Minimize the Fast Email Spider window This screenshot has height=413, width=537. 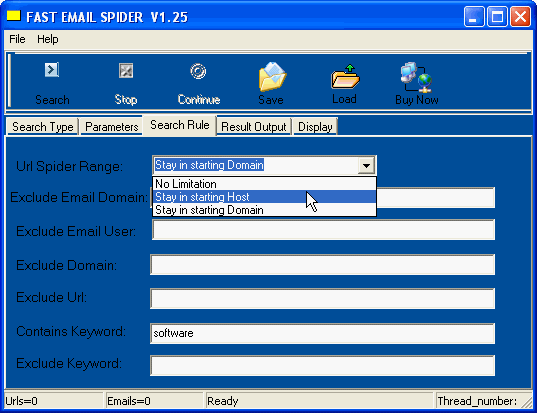(473, 16)
